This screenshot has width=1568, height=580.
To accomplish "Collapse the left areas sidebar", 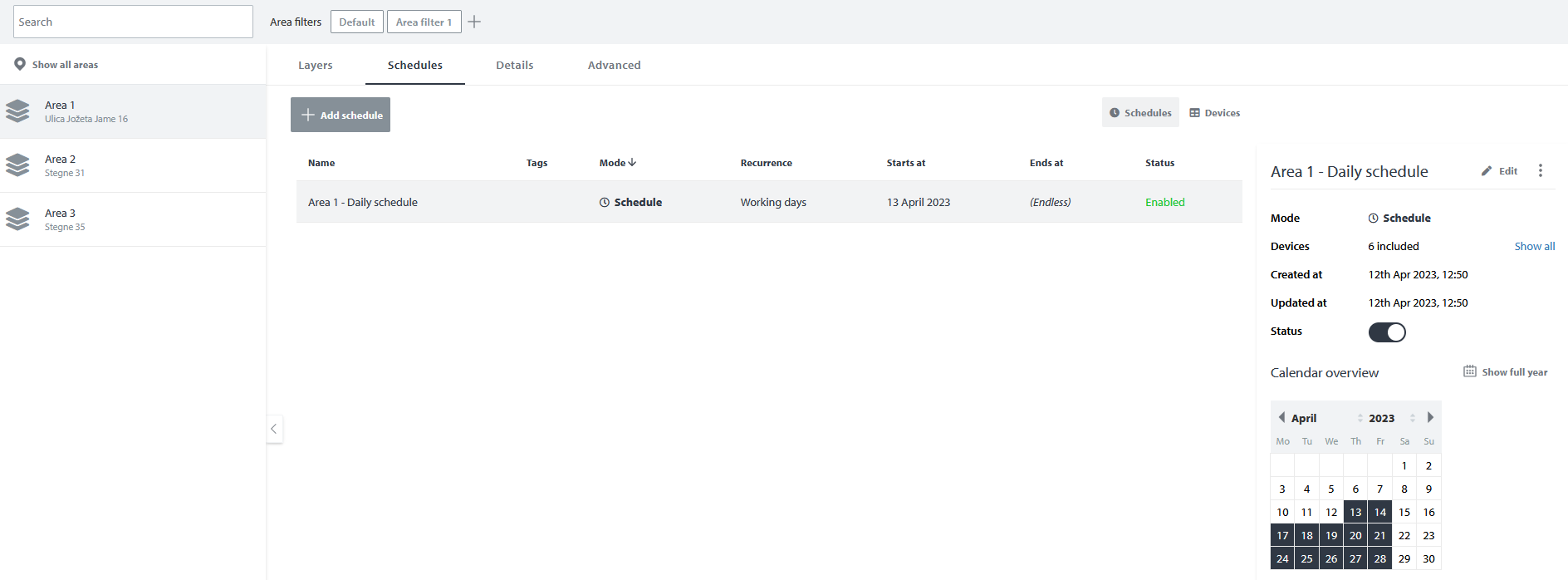I will click(x=274, y=429).
